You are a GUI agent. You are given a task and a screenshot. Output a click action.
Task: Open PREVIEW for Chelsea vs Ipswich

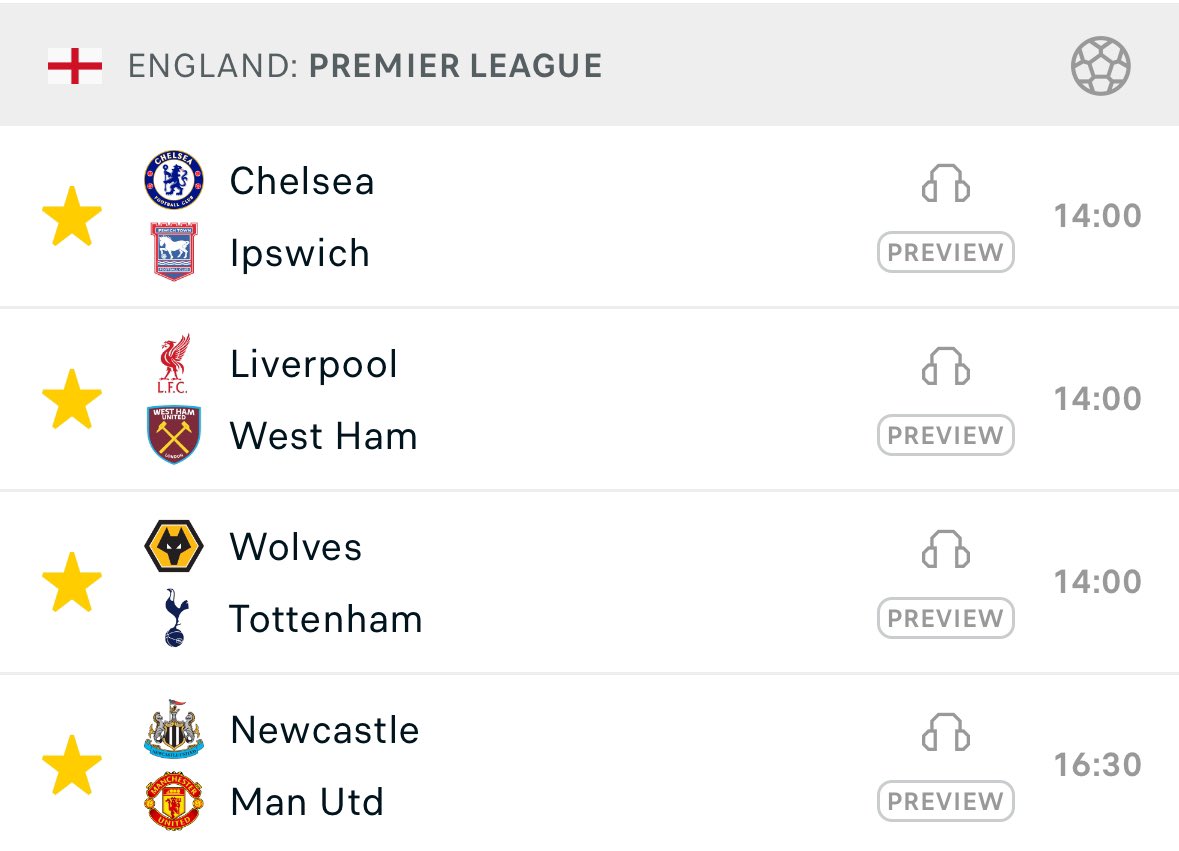pos(946,253)
